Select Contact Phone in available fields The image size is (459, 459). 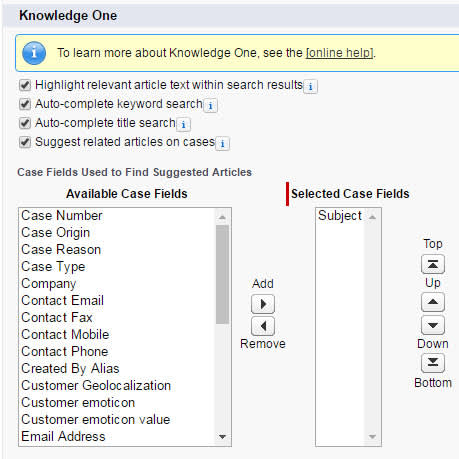coord(117,352)
